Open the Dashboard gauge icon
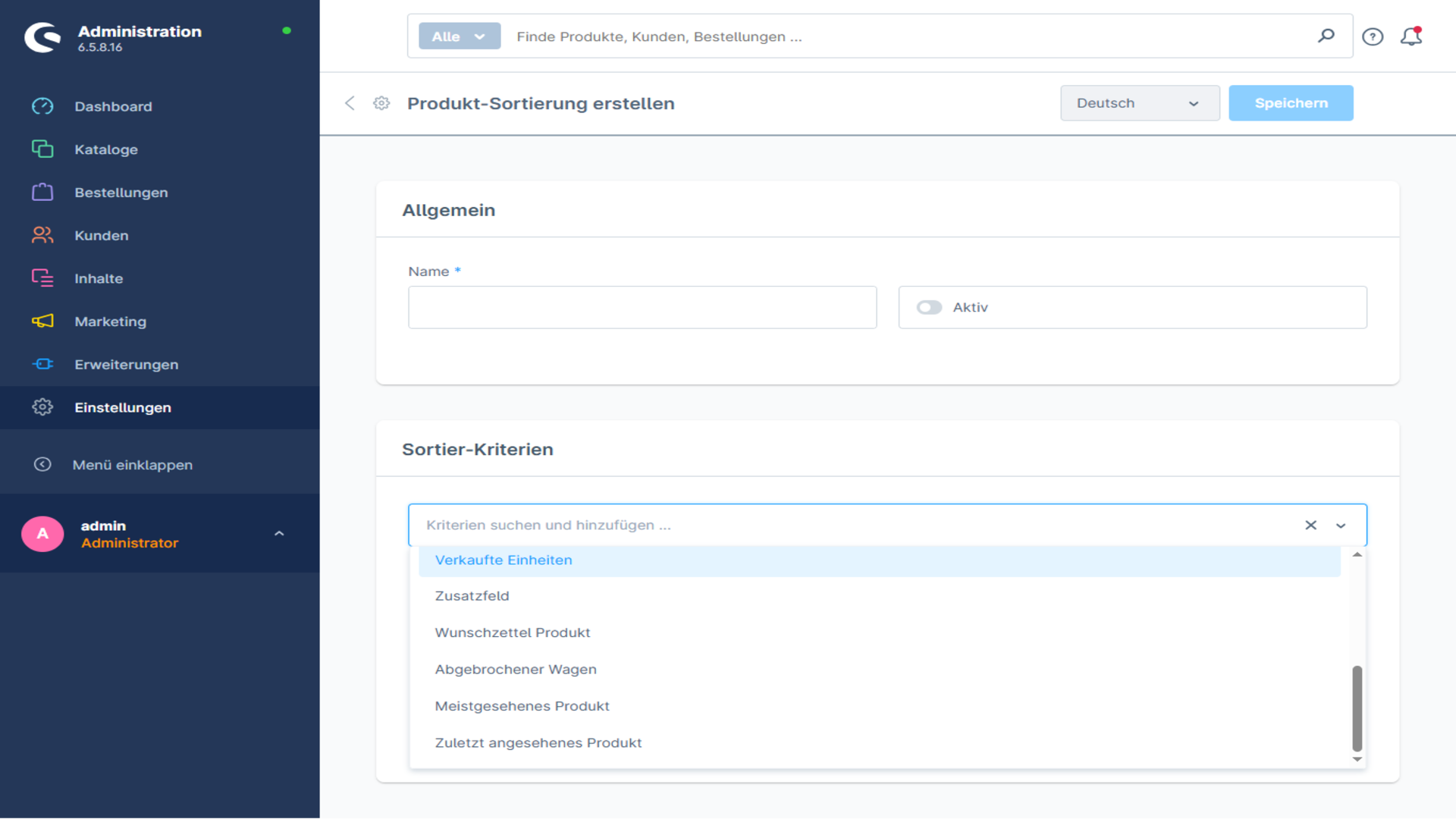This screenshot has width=1456, height=819. 42,106
